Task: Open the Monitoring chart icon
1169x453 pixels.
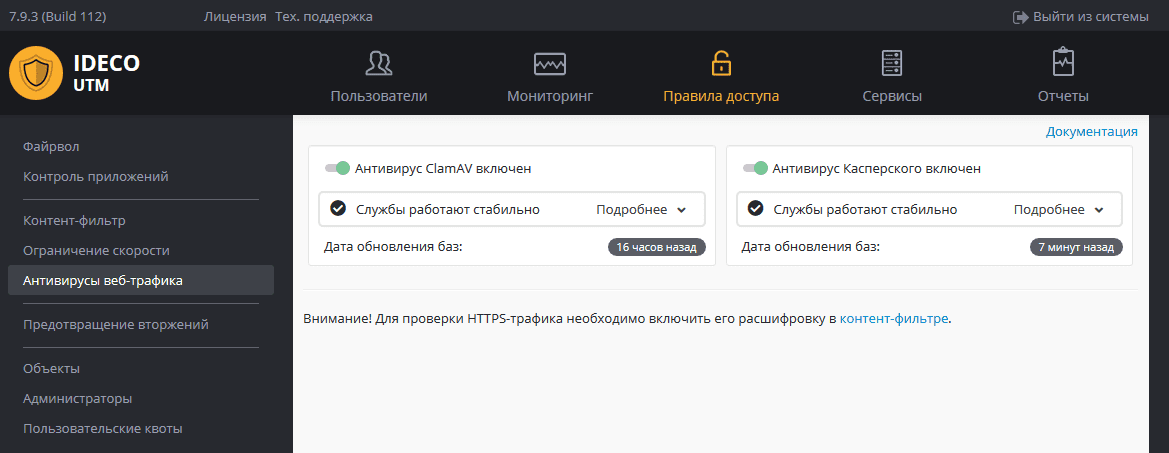Action: click(x=550, y=64)
